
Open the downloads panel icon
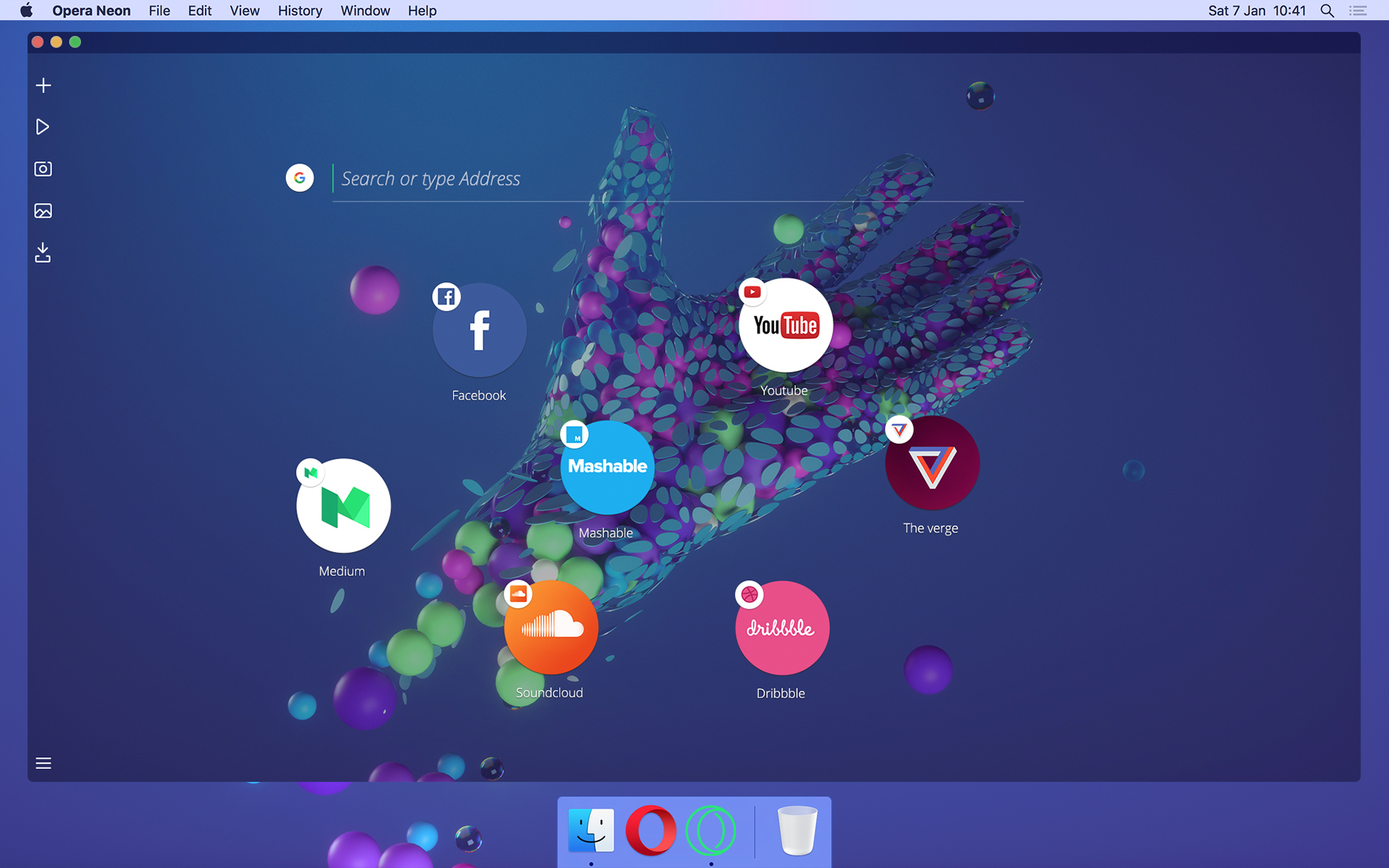pyautogui.click(x=43, y=252)
